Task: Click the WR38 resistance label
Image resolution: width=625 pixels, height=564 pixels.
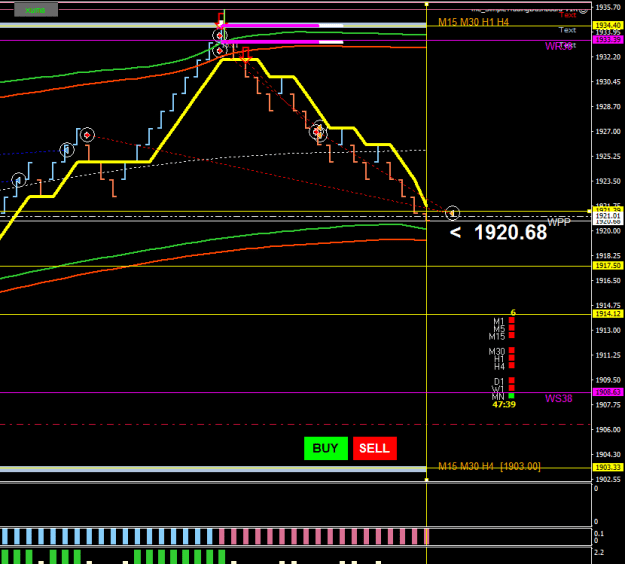Action: tap(558, 46)
